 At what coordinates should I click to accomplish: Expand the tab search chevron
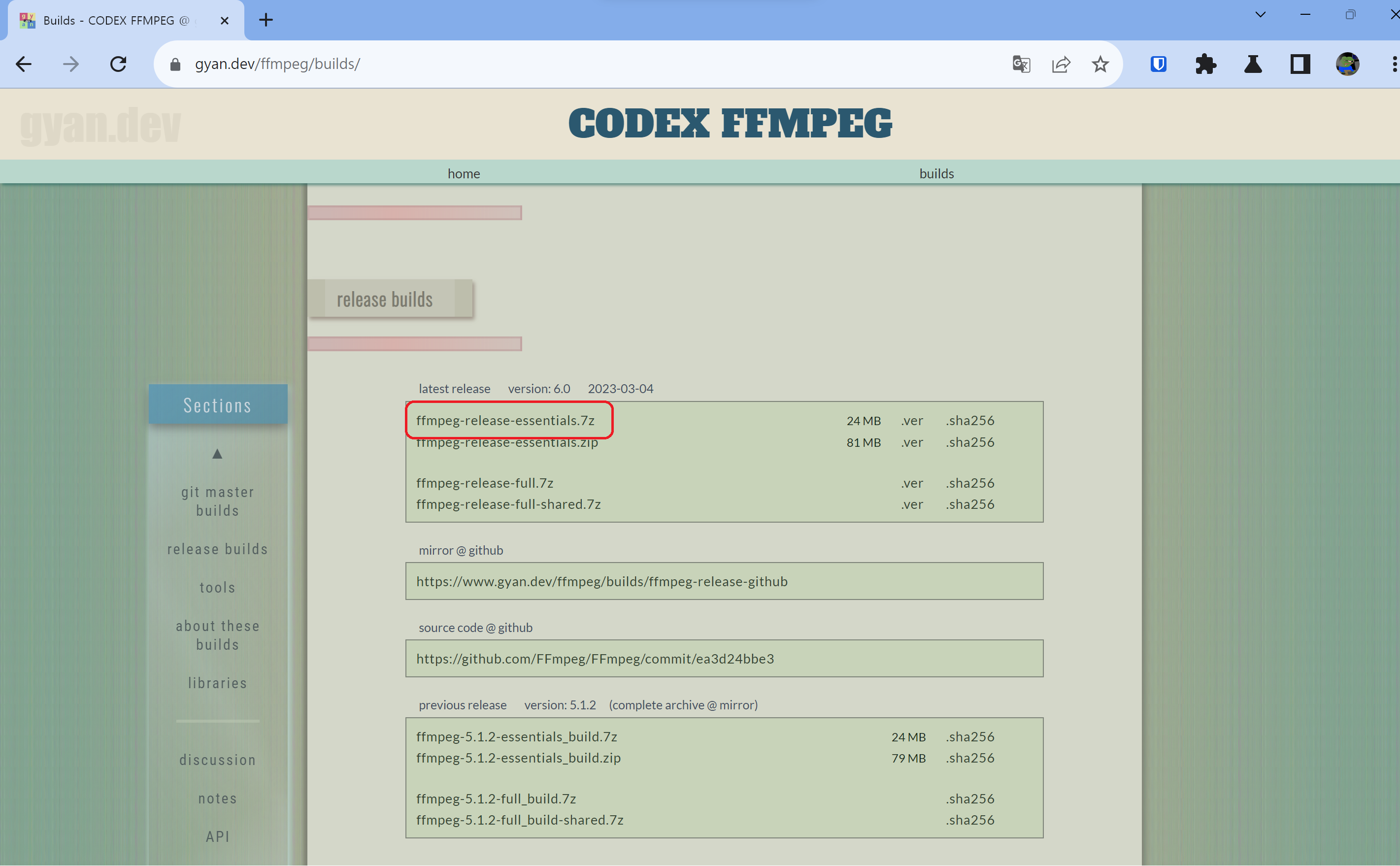pos(1260,14)
